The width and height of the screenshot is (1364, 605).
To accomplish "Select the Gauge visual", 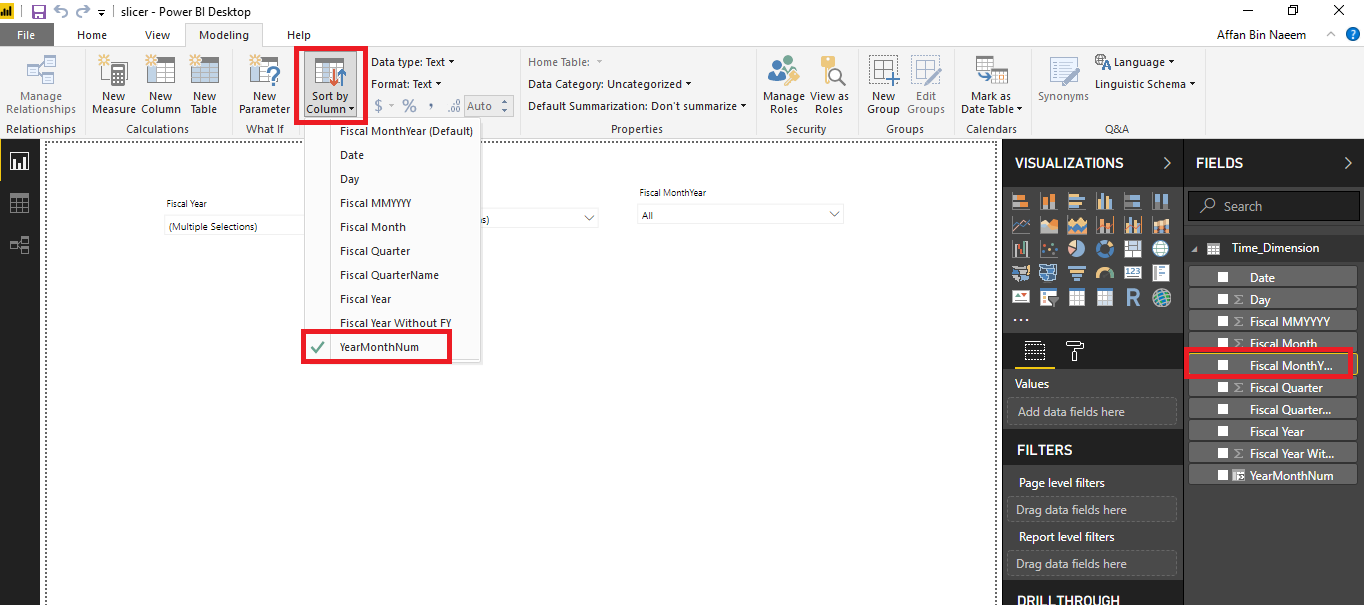I will click(1105, 273).
